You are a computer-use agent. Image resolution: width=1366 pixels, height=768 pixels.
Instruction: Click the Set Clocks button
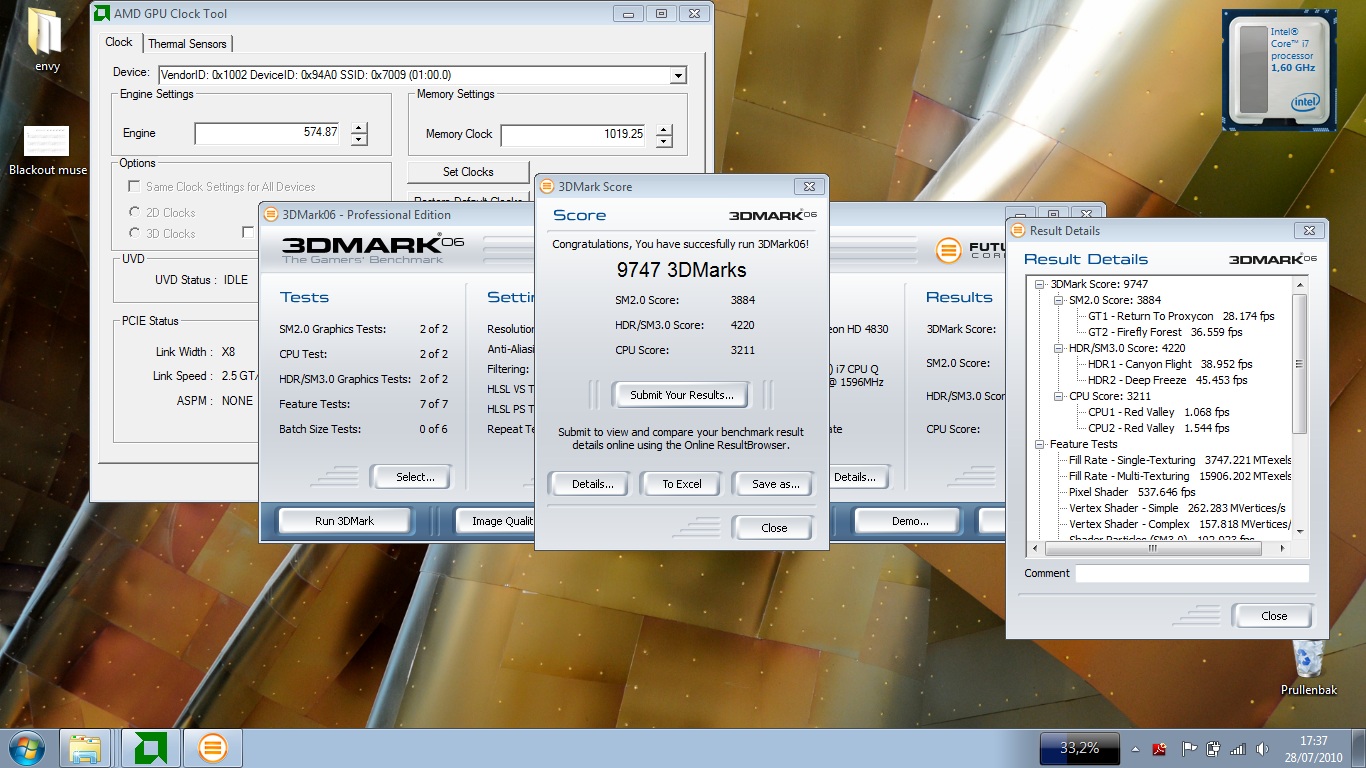(468, 172)
